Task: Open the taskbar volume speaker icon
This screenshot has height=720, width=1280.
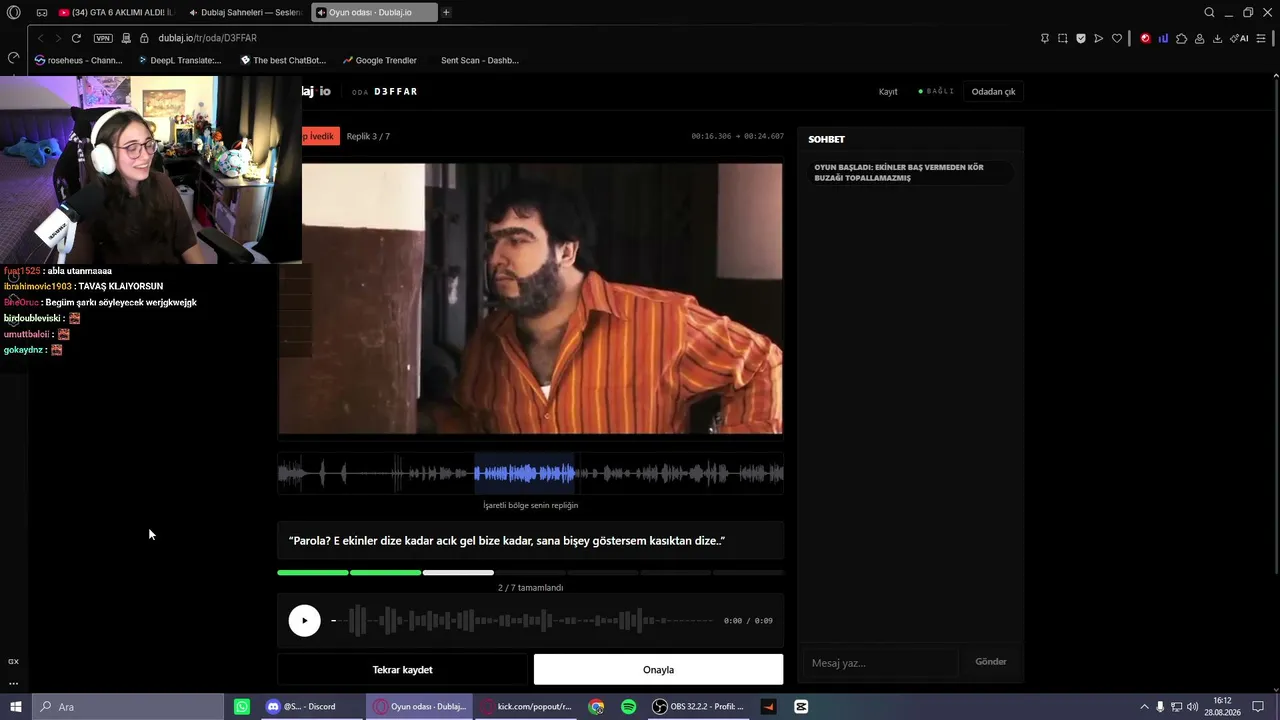Action: coord(1193,707)
